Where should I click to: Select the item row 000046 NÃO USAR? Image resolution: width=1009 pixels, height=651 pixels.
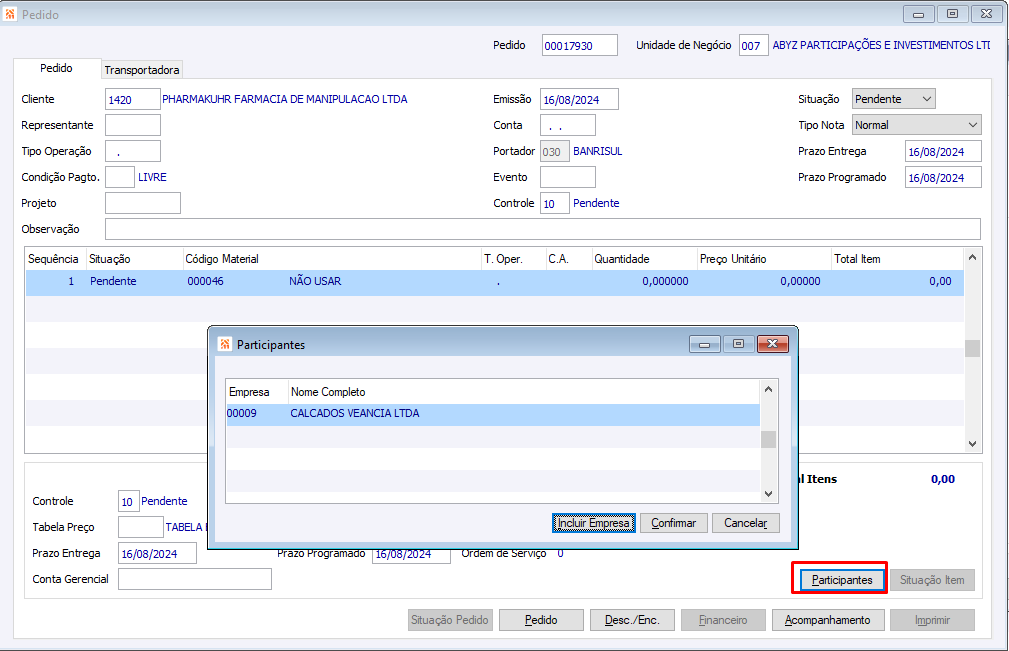494,282
